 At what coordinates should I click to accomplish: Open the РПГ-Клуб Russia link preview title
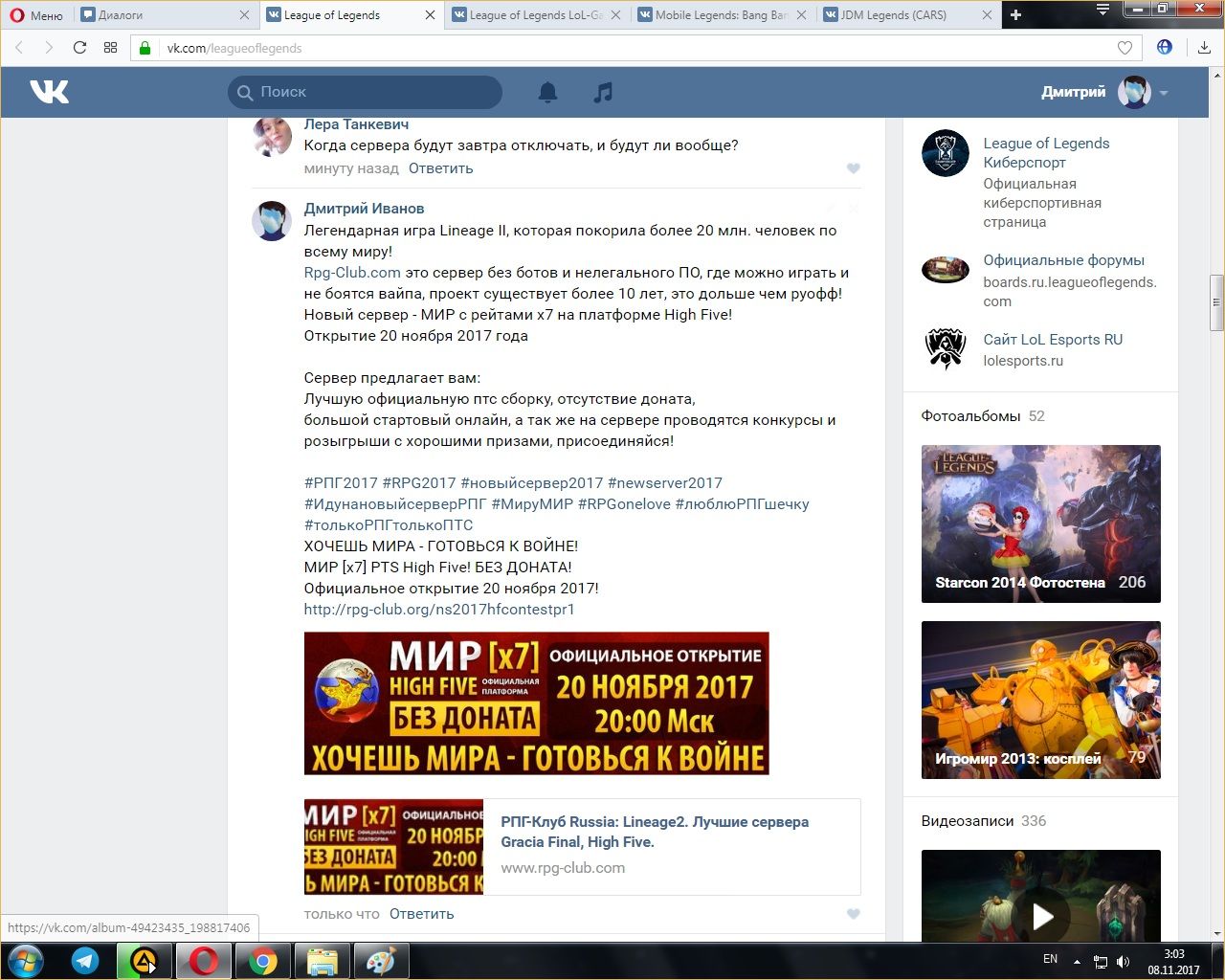(x=655, y=832)
